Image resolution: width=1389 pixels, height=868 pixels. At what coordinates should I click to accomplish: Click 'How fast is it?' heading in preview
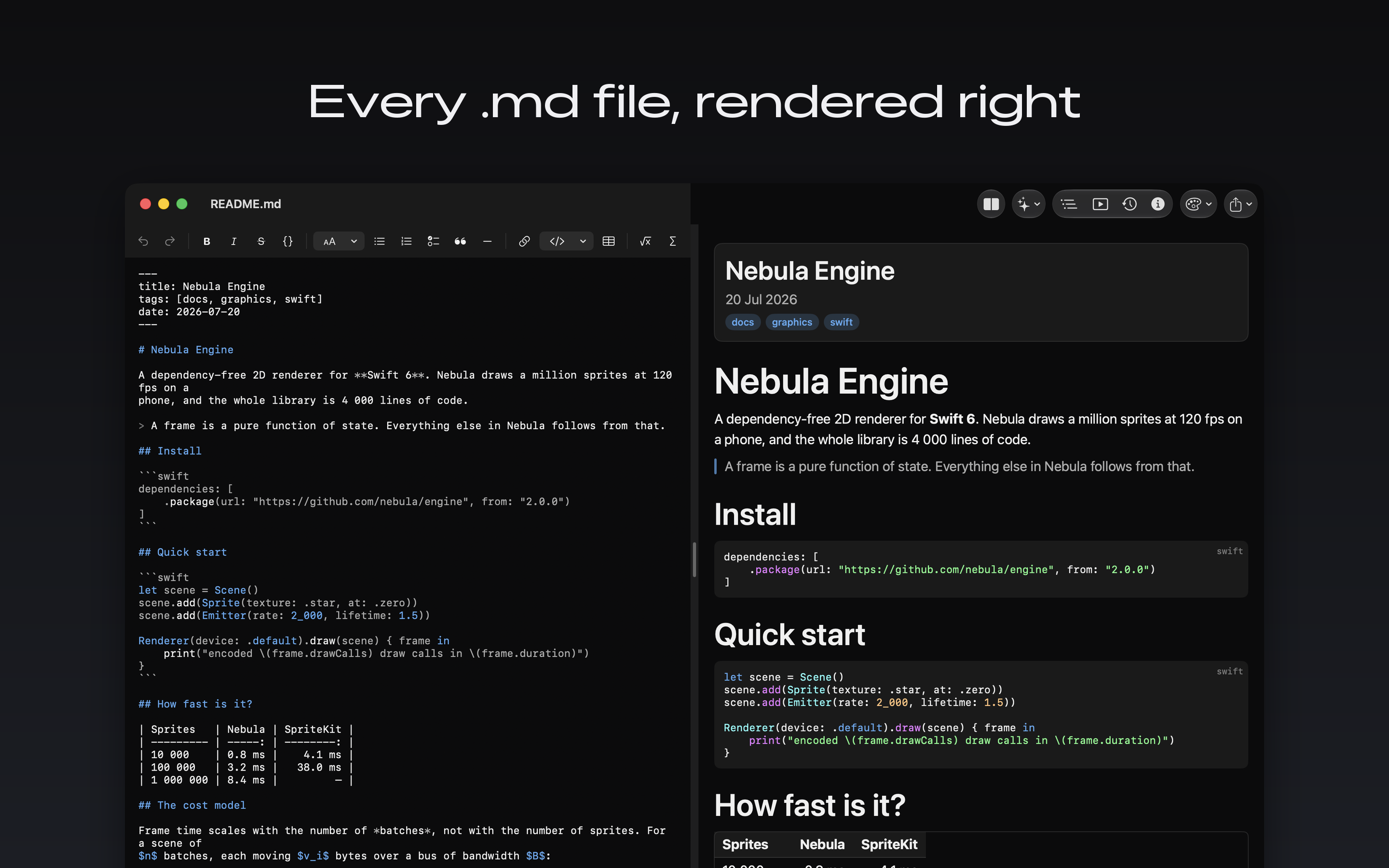(x=810, y=805)
